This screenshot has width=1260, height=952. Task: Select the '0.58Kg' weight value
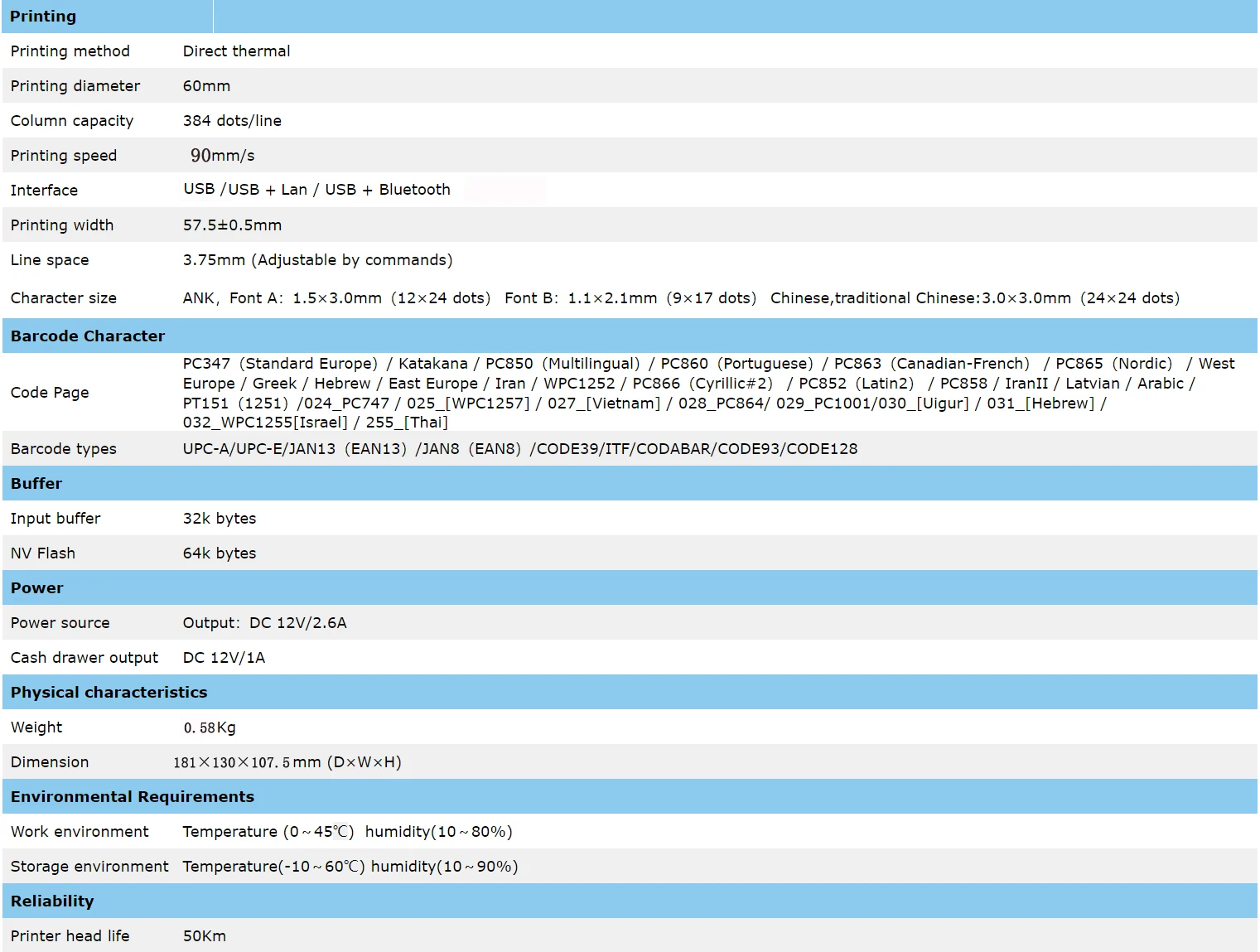click(x=210, y=727)
